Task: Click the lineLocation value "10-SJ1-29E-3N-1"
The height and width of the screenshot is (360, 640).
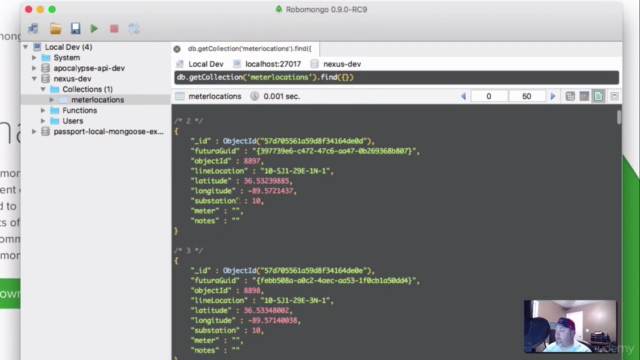Action: 295,300
